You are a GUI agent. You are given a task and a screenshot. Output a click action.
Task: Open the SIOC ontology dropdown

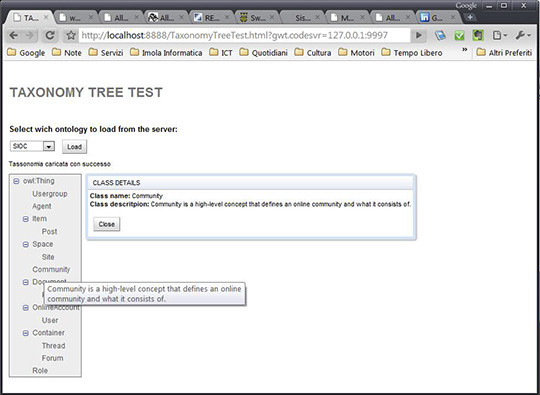[x=32, y=146]
